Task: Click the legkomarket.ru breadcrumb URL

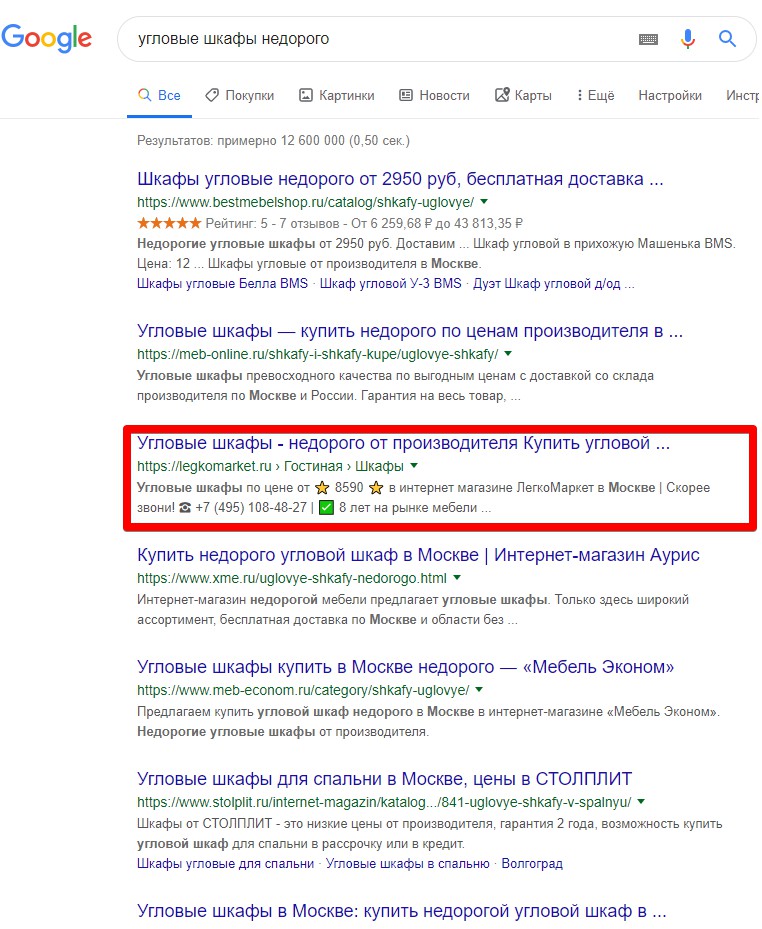Action: click(x=270, y=466)
